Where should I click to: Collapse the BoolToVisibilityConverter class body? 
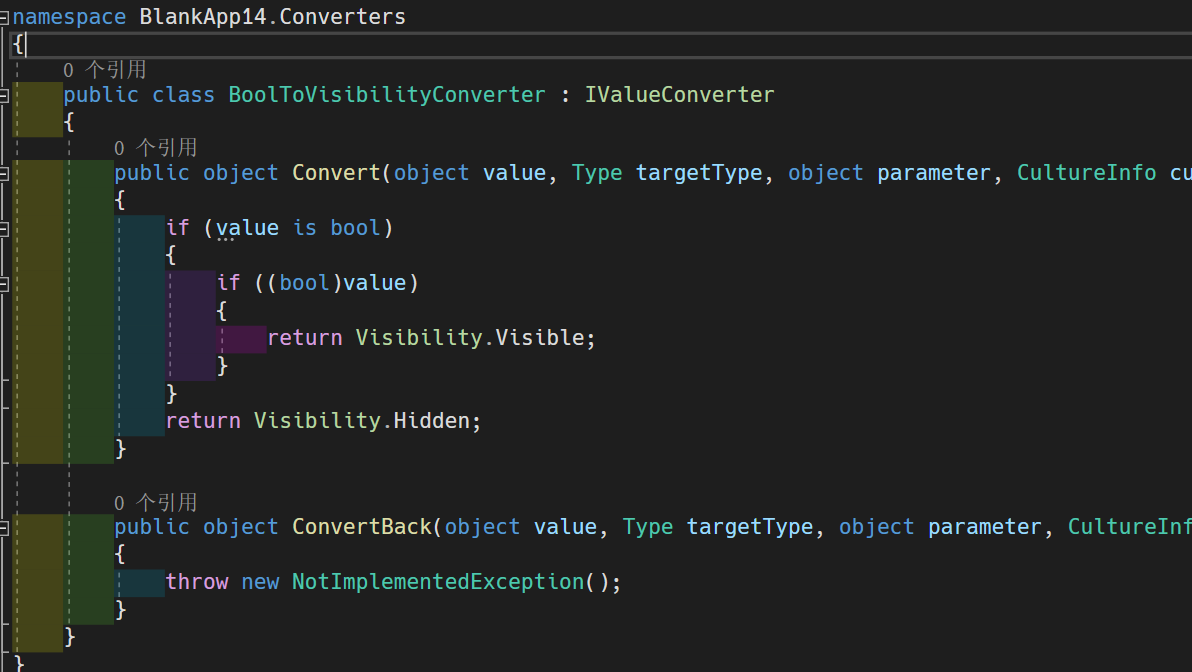[x=4, y=94]
